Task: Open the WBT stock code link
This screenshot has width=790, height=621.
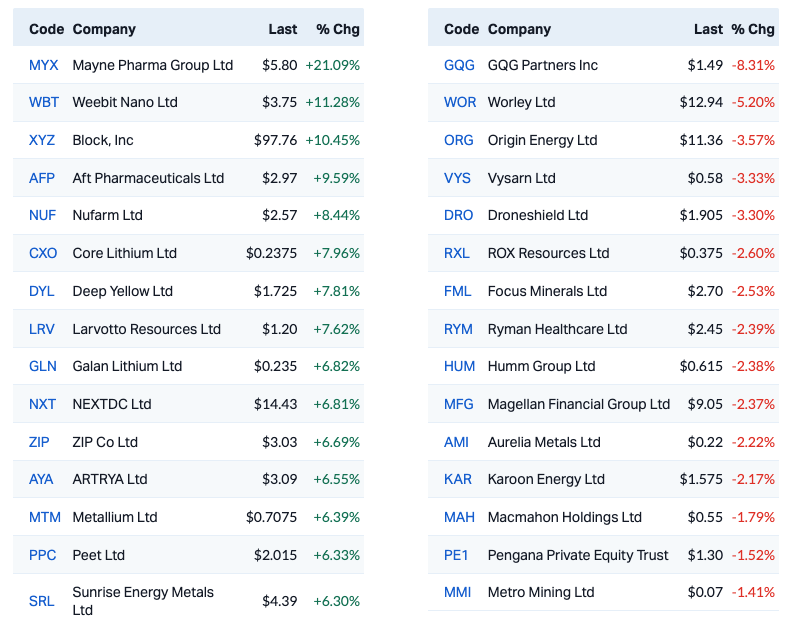Action: click(44, 102)
